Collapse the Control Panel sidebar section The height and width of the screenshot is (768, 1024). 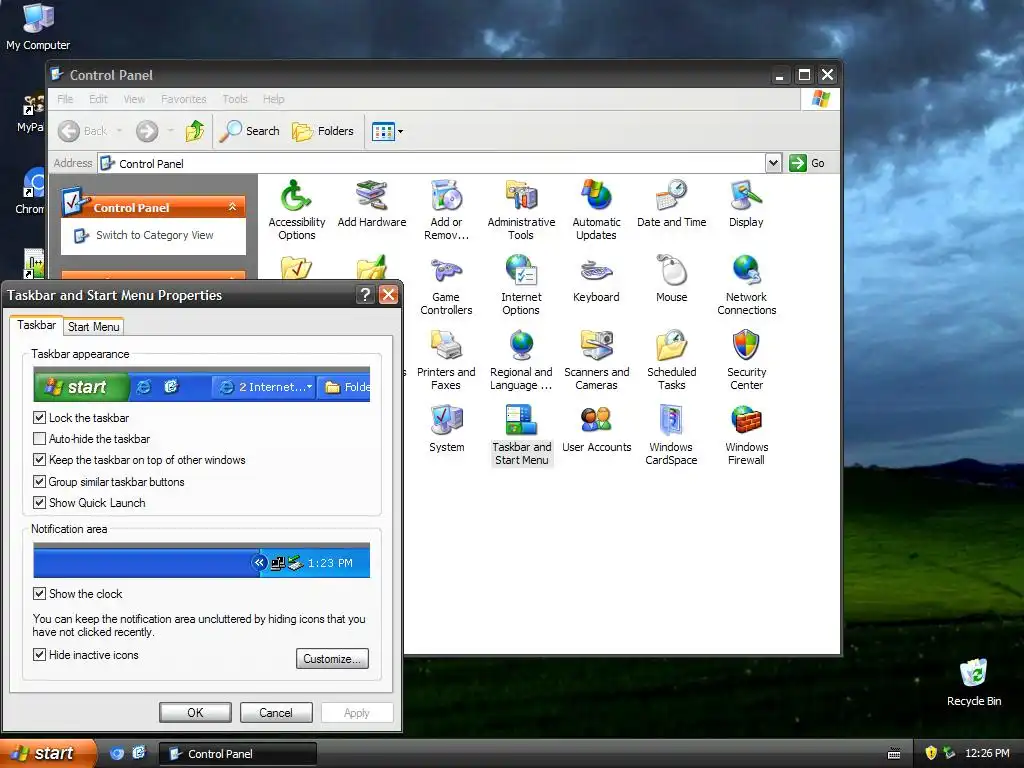232,207
